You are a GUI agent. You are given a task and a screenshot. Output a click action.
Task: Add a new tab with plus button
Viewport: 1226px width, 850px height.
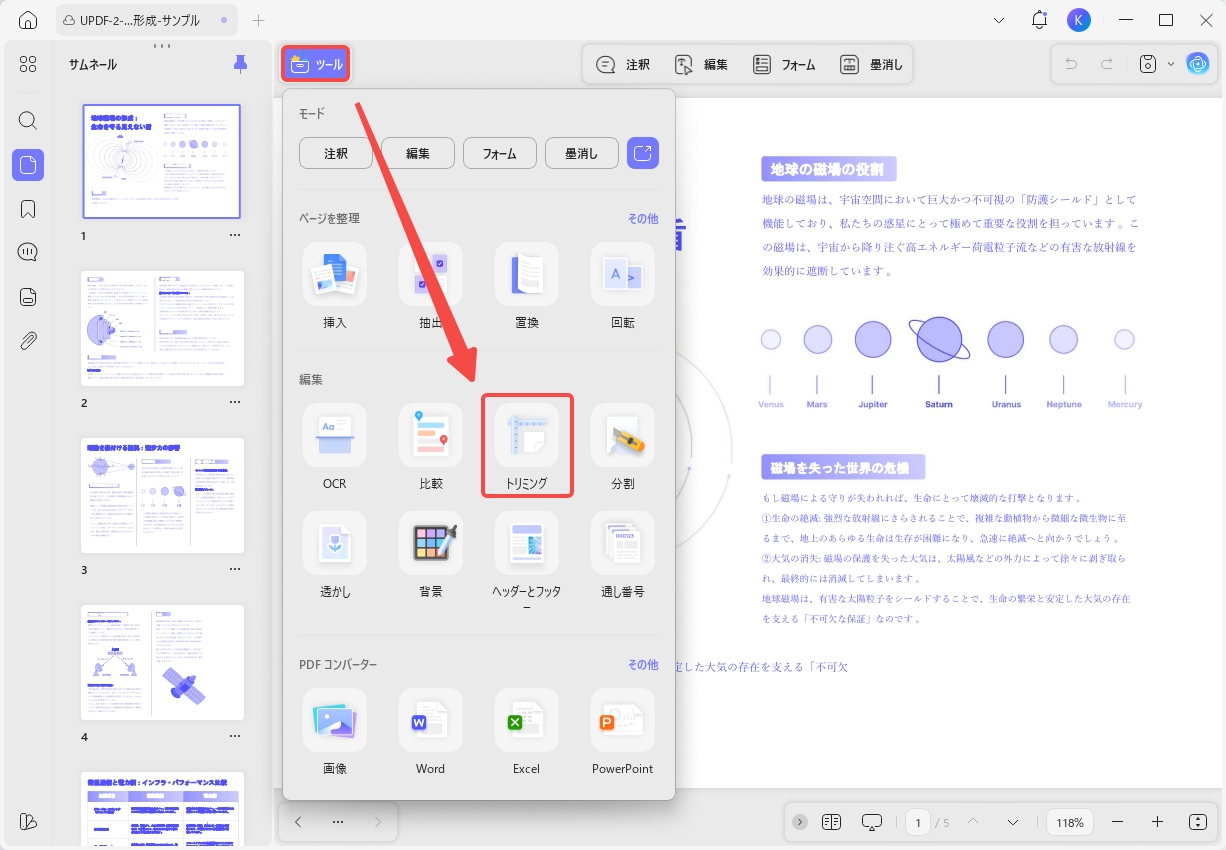[259, 20]
